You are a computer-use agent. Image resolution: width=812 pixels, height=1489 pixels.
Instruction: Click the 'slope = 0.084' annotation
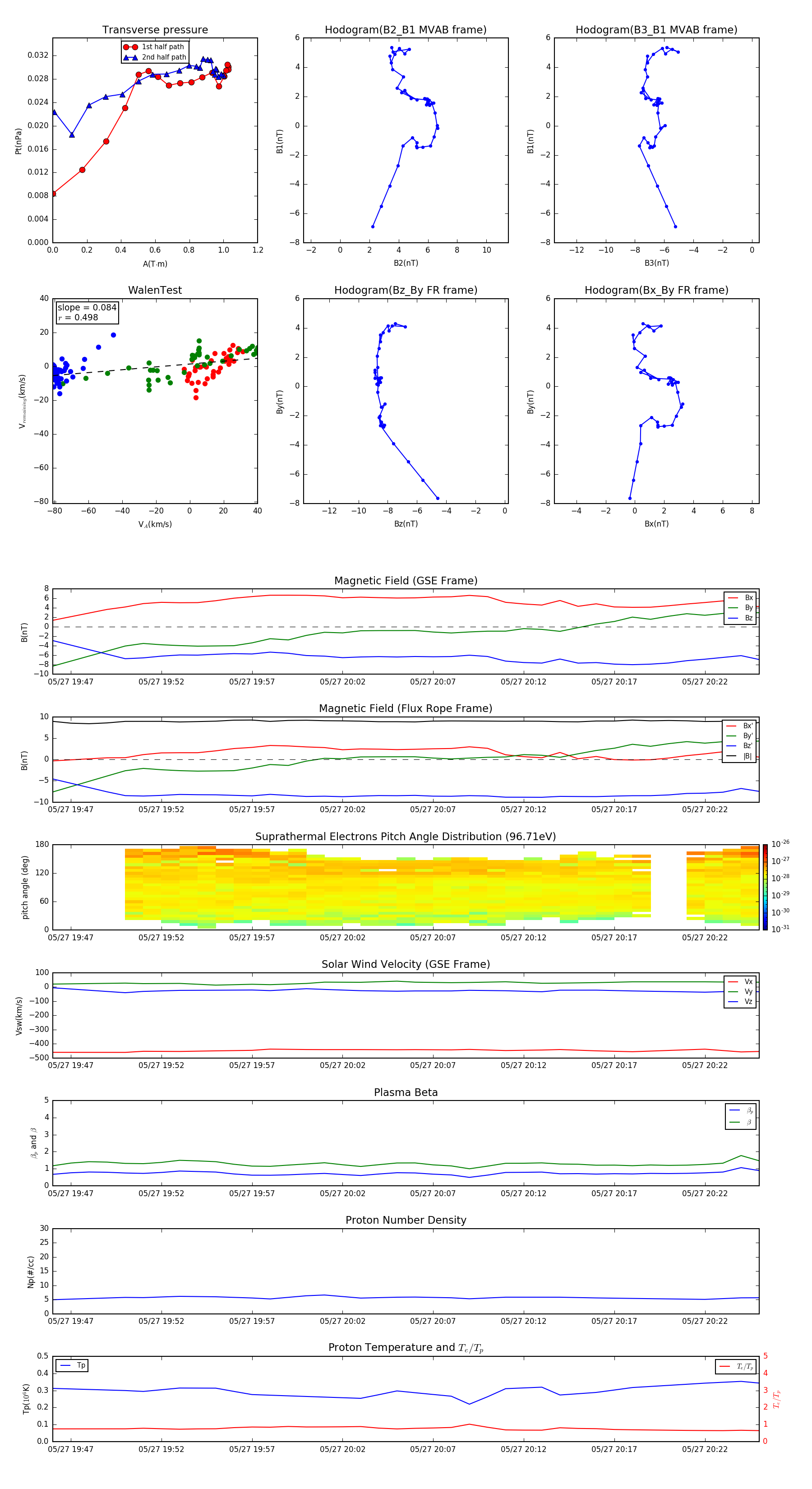pos(87,308)
